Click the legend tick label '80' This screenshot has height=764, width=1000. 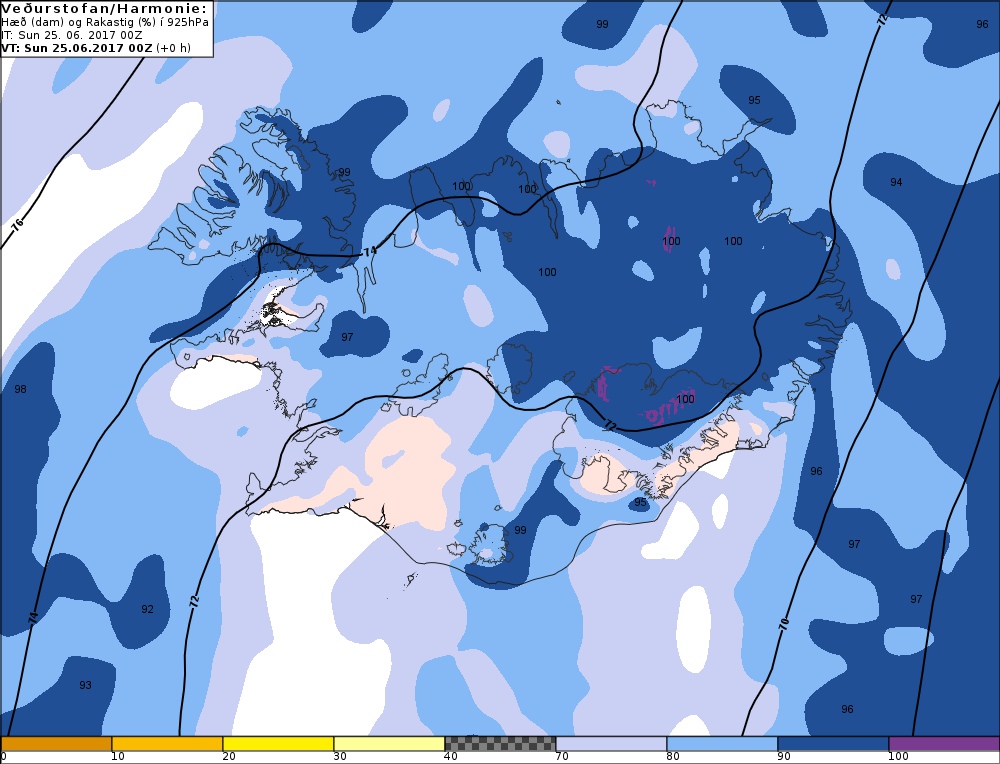coord(673,757)
